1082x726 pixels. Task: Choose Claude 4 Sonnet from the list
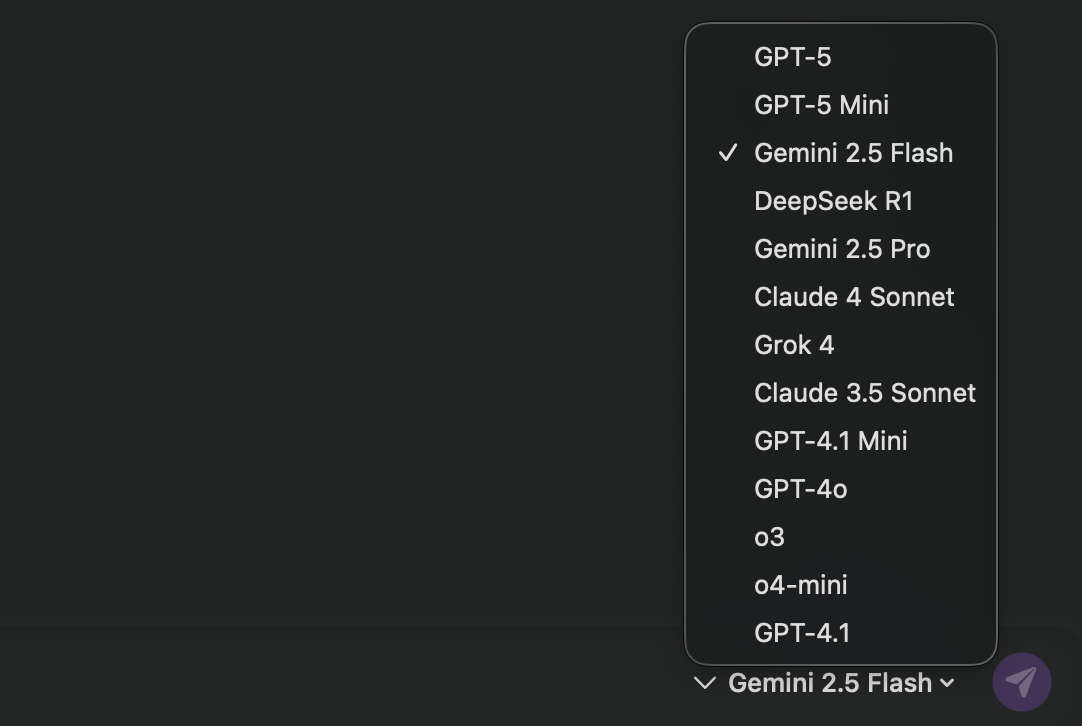(854, 297)
